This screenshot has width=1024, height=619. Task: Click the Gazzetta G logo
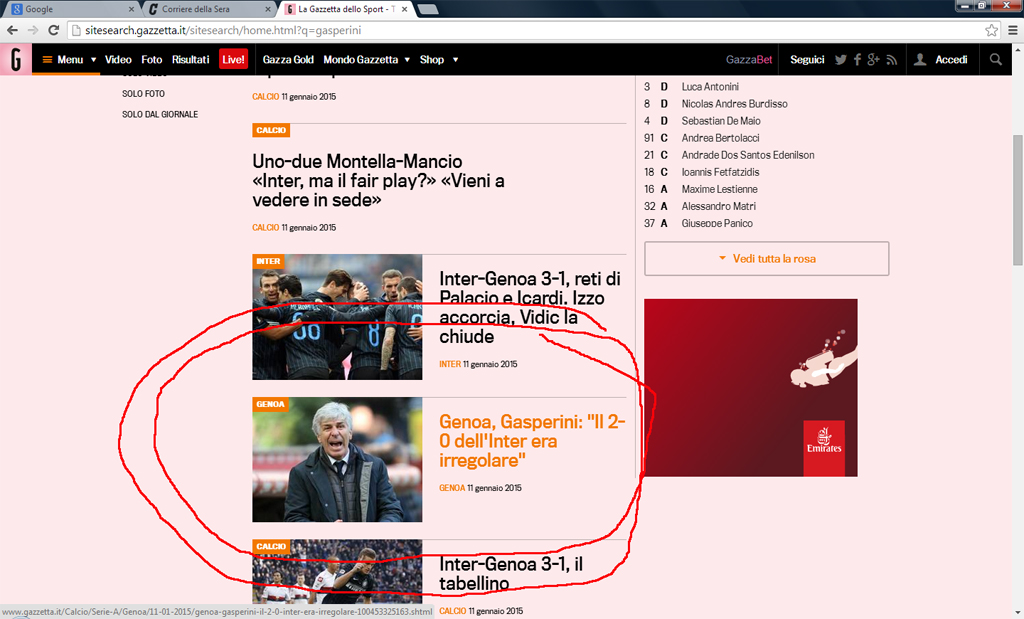point(16,59)
